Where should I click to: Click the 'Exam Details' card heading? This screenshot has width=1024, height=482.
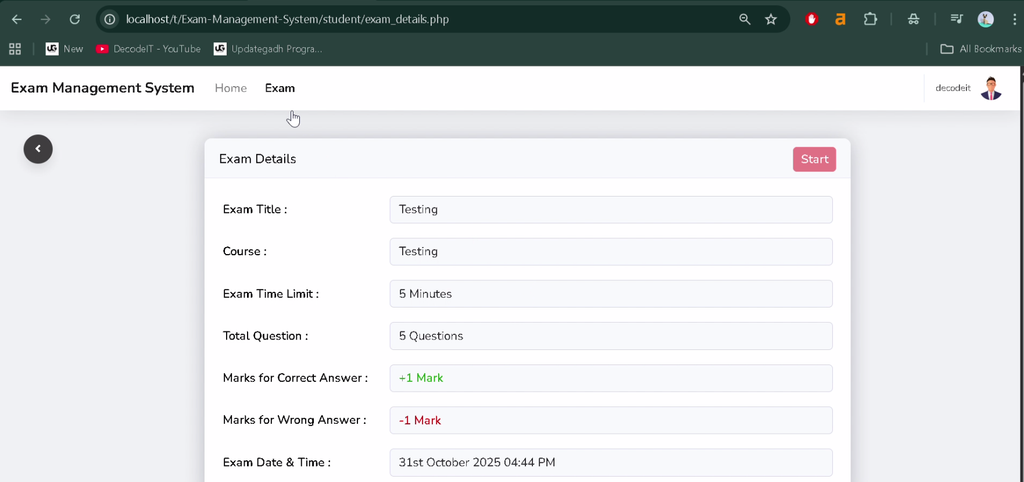pyautogui.click(x=257, y=159)
